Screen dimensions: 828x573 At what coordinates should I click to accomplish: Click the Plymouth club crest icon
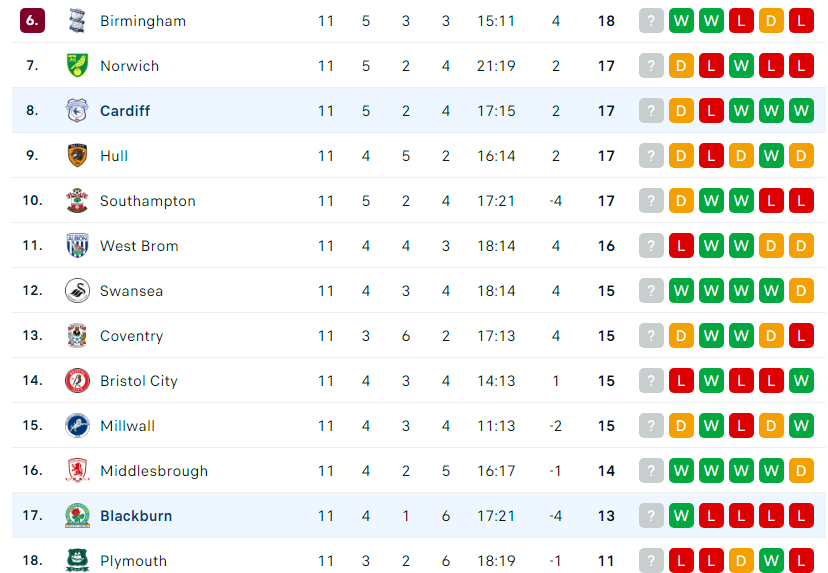click(77, 560)
